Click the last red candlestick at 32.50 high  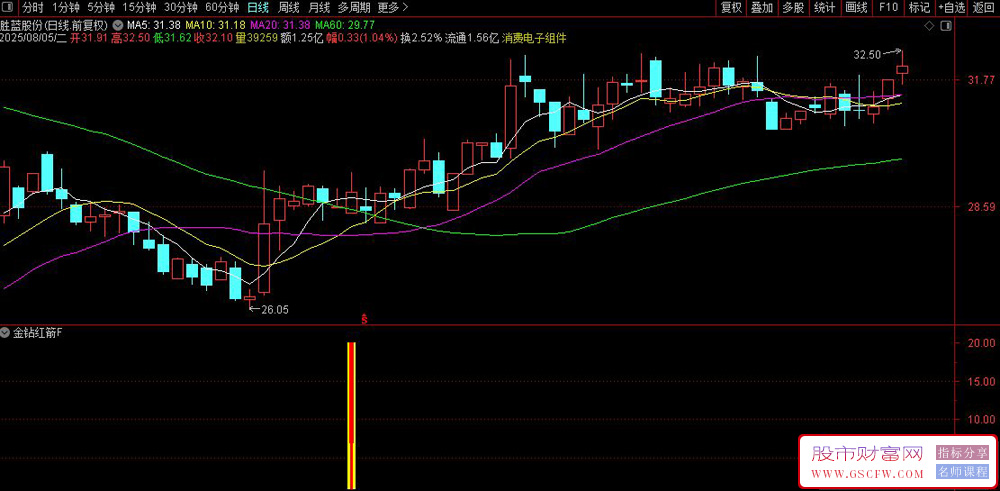[902, 69]
